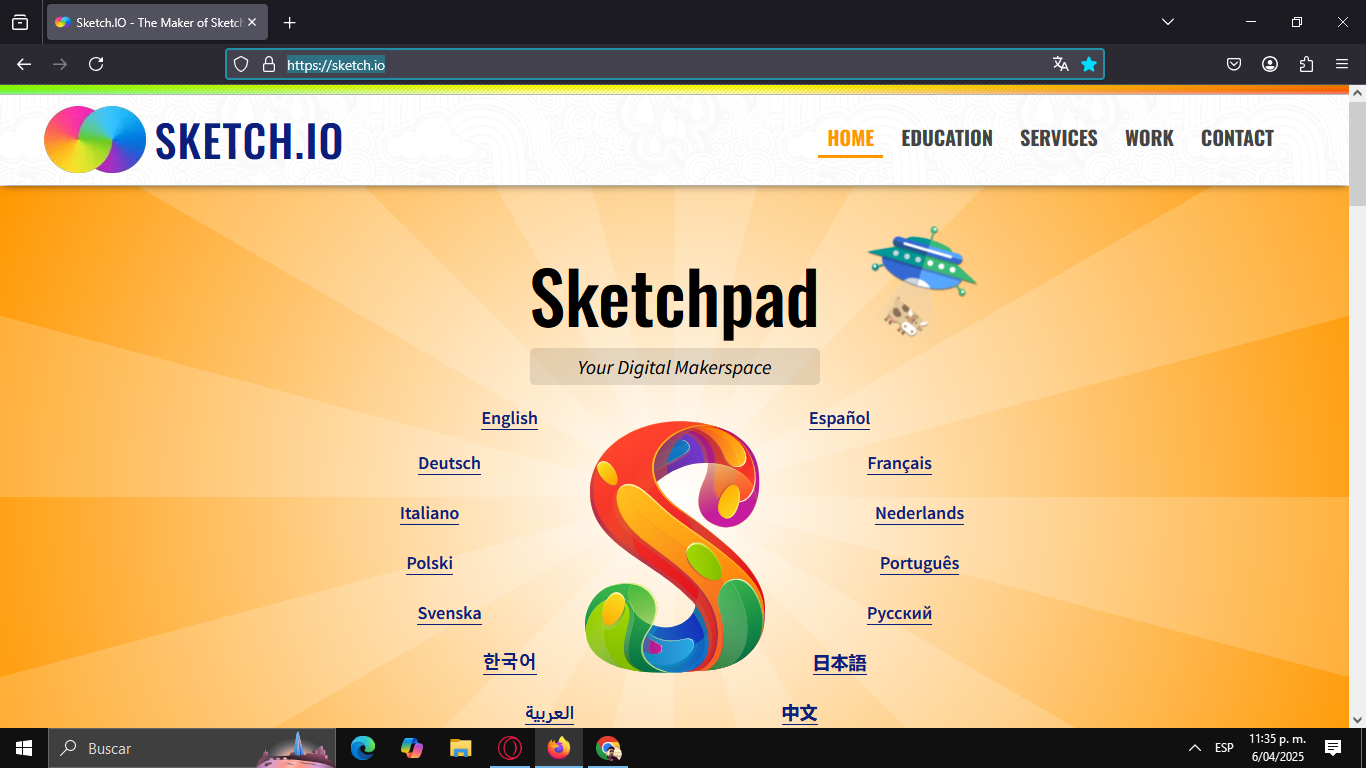
Task: Open Microsoft Edge from taskbar
Action: tap(362, 748)
